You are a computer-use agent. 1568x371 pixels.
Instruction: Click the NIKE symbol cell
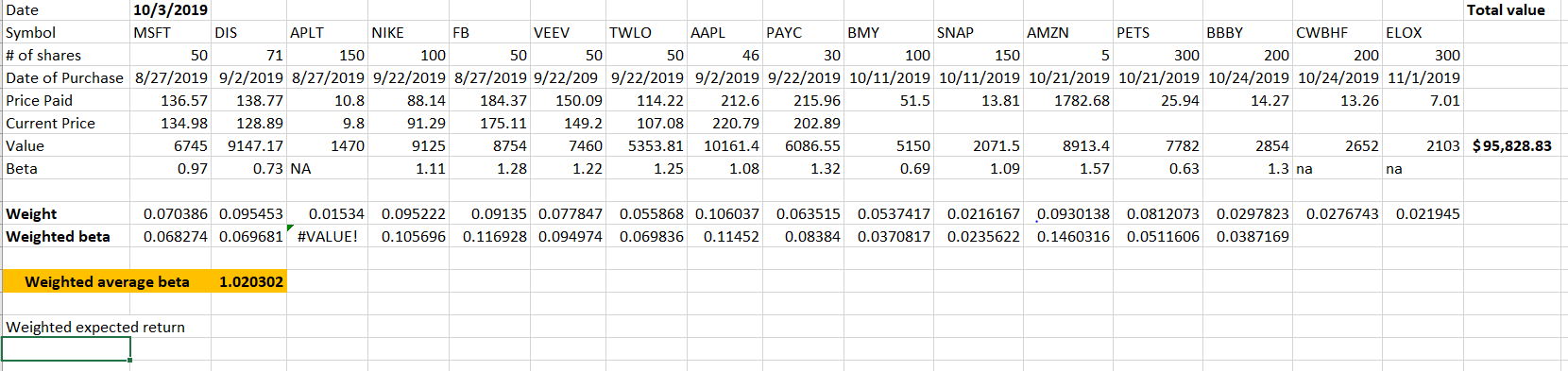408,32
